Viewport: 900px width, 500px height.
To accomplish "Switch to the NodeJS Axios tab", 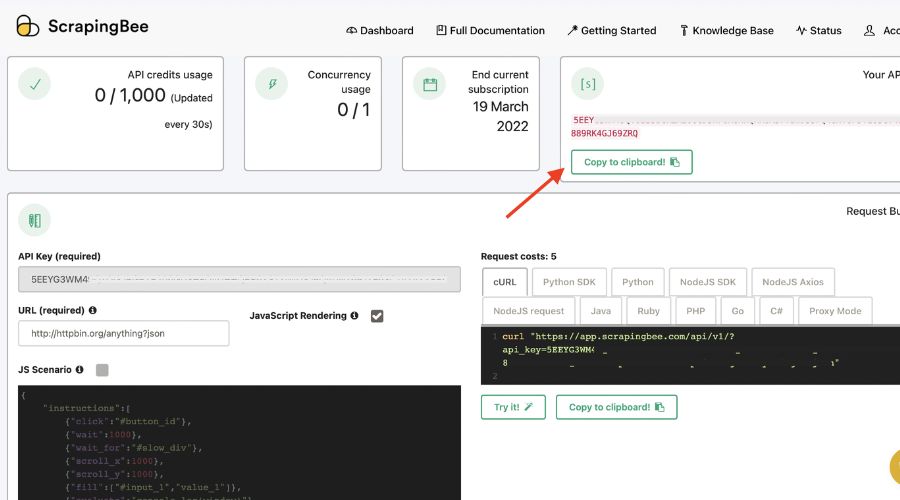I will coord(793,282).
